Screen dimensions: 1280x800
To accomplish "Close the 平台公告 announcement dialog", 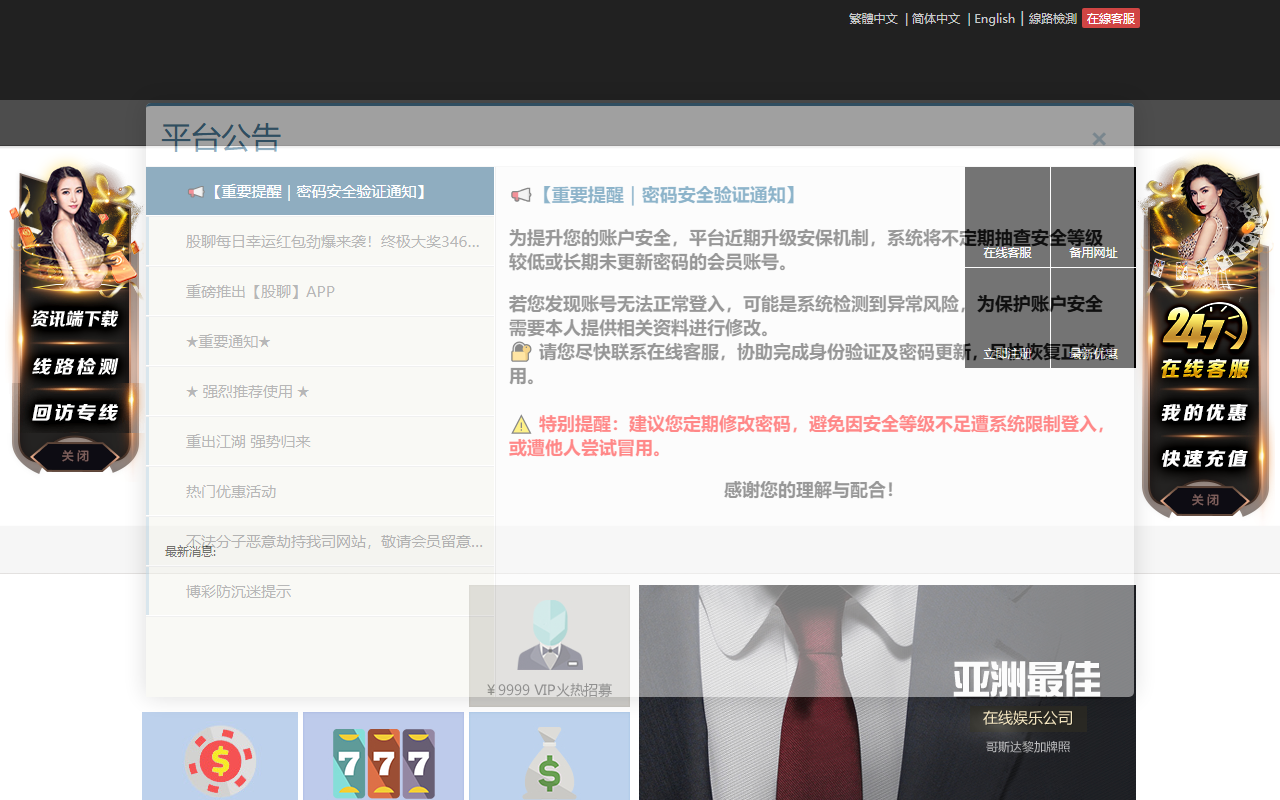I will click(1099, 139).
